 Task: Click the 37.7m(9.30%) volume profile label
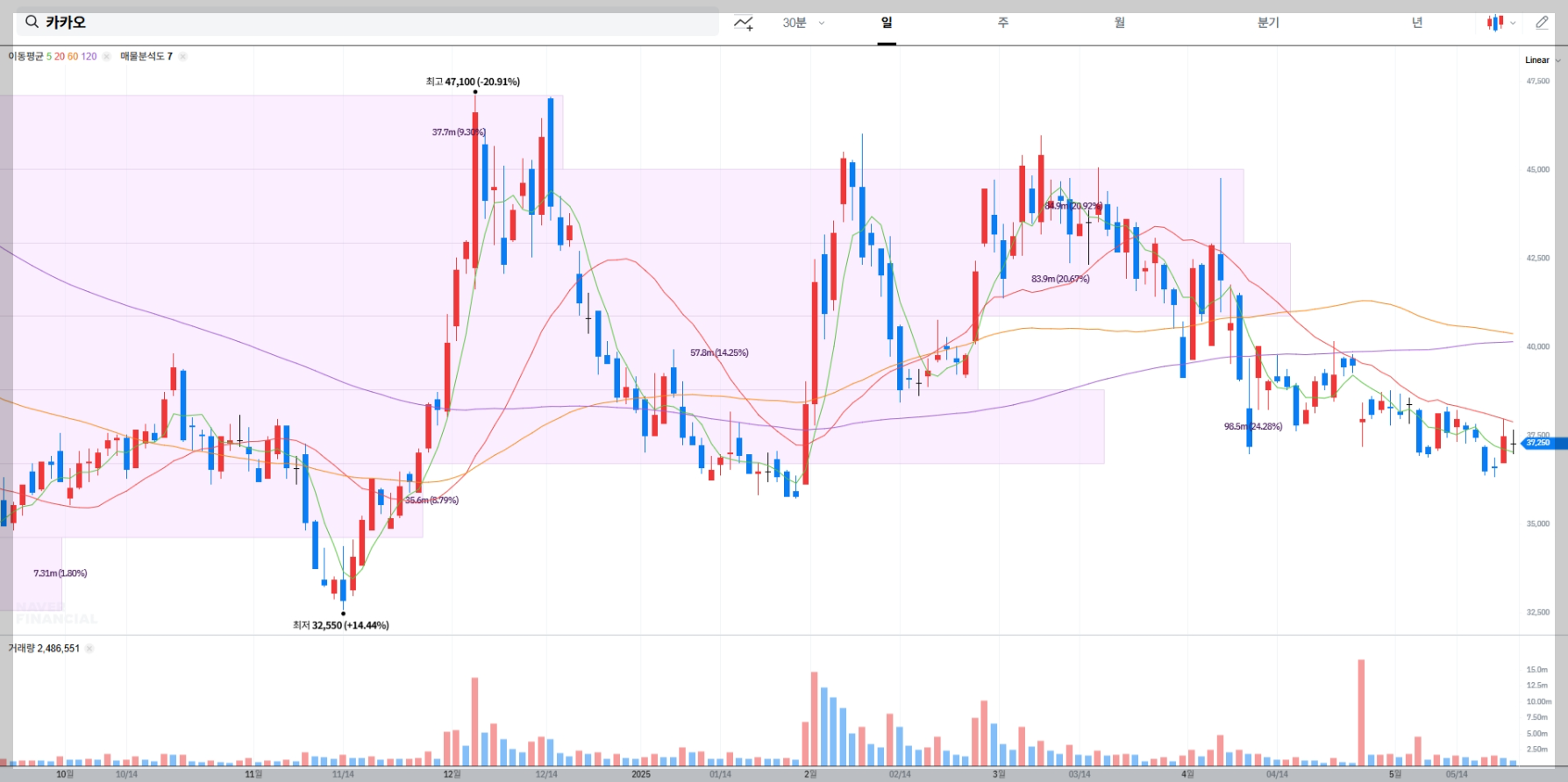[459, 132]
